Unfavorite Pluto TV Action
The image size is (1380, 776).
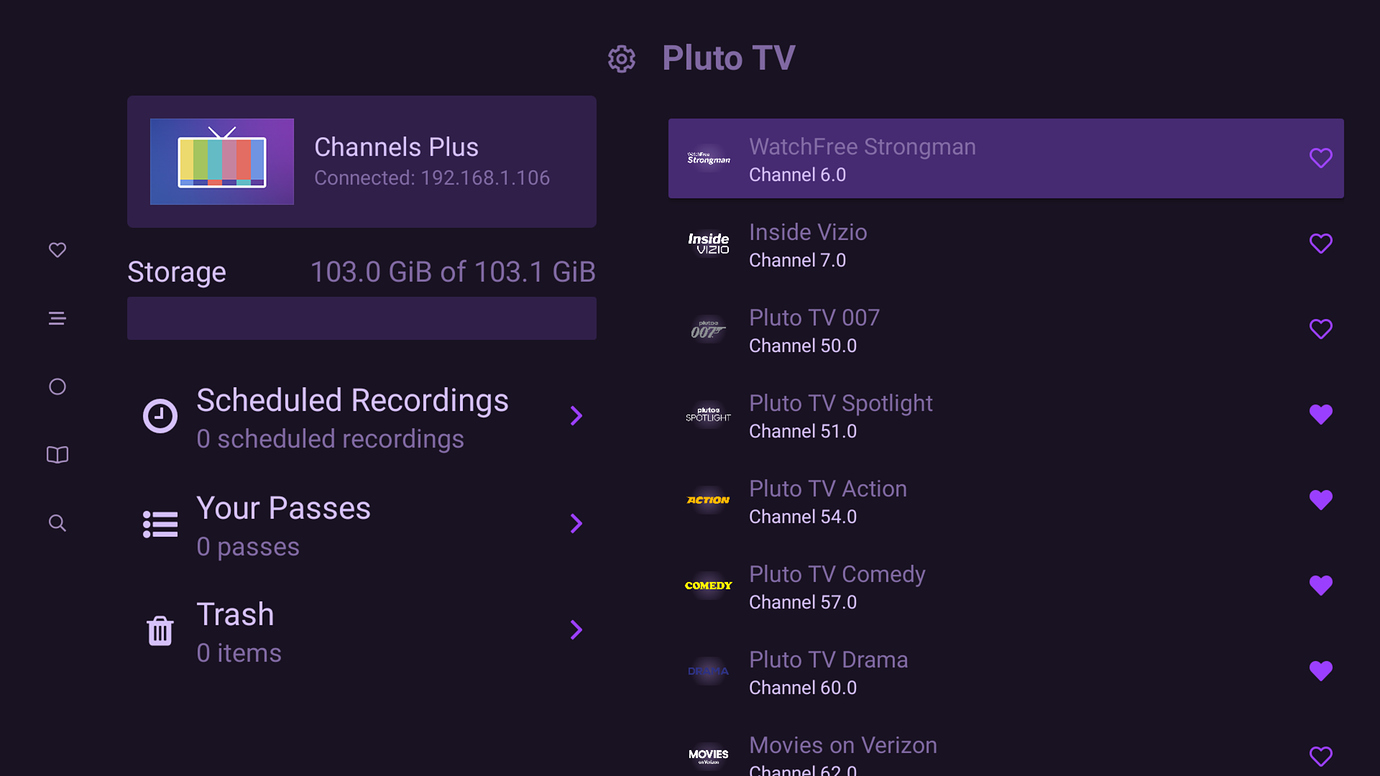pyautogui.click(x=1321, y=500)
